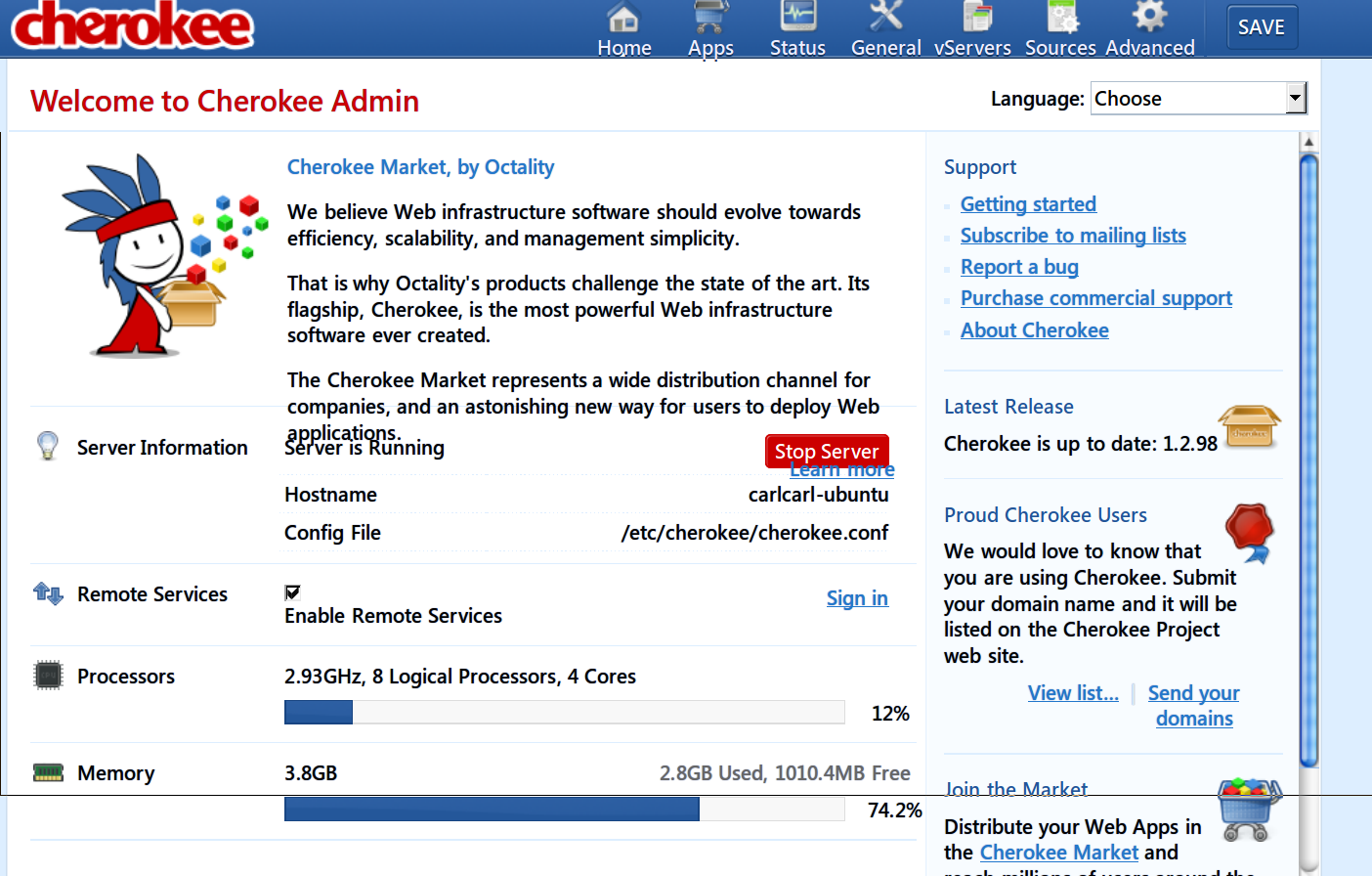Open the Advanced gear icon

tap(1149, 17)
